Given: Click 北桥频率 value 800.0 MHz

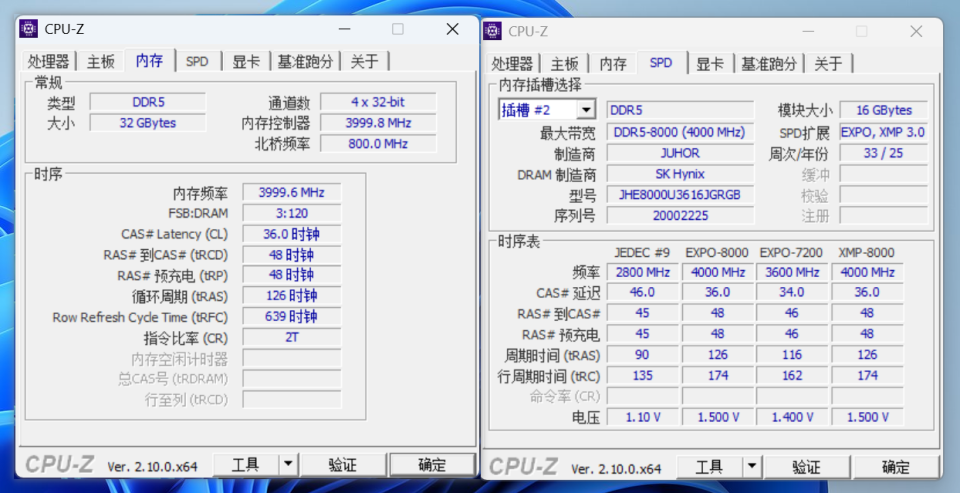Looking at the screenshot, I should tap(378, 144).
